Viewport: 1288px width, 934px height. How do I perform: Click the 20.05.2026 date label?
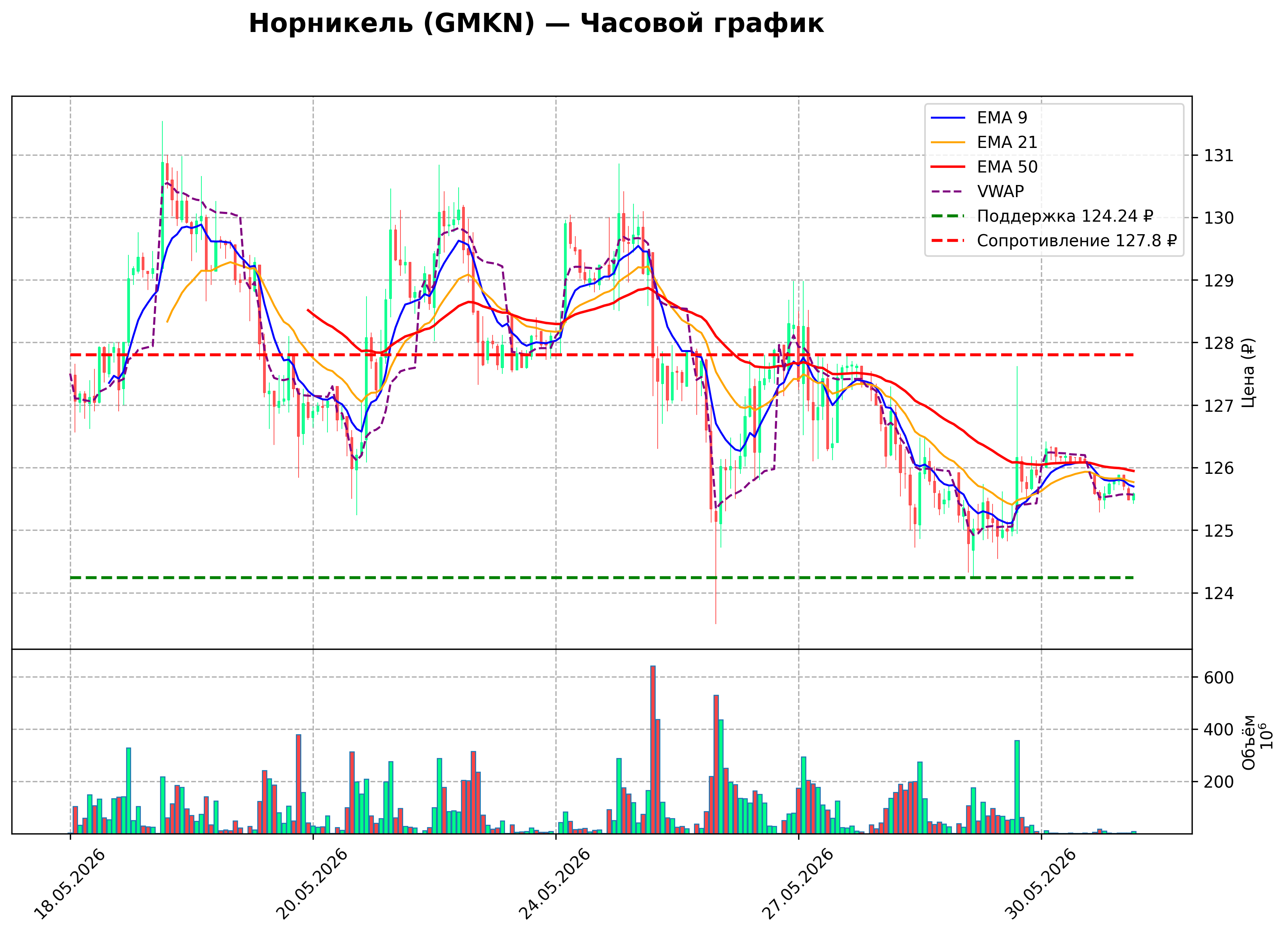click(x=312, y=884)
